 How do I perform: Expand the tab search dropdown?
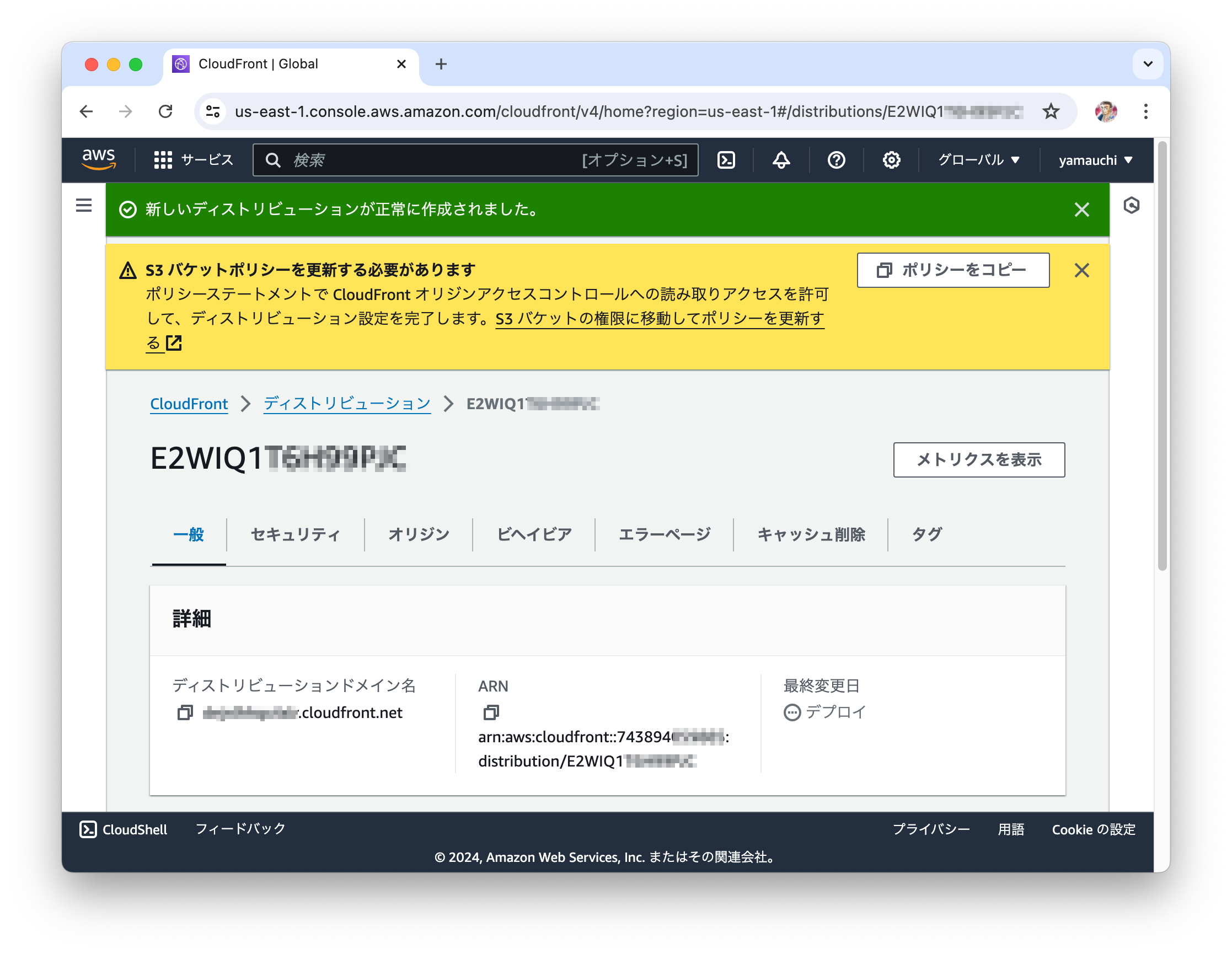[x=1148, y=64]
